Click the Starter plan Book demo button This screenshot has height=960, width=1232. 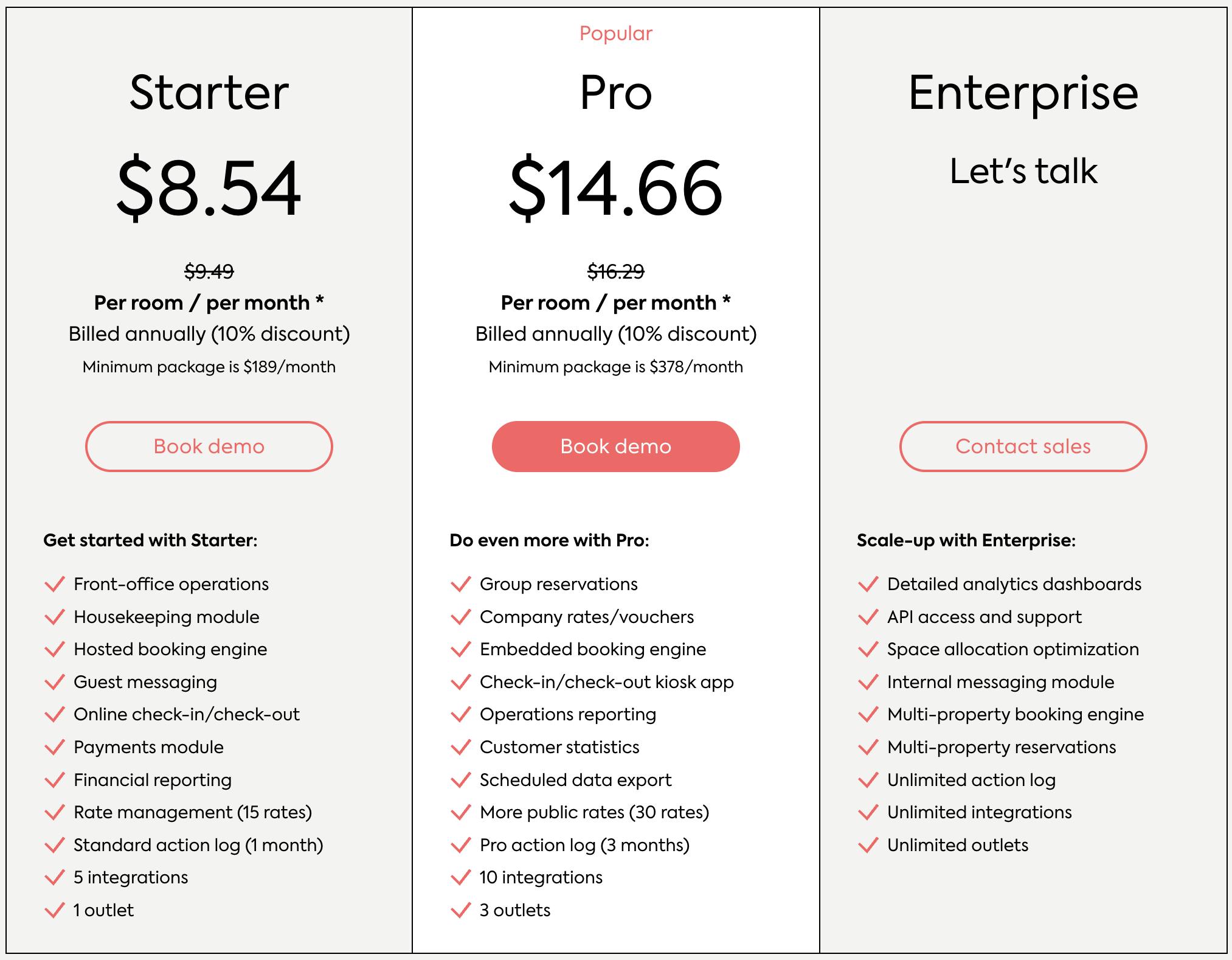click(209, 447)
